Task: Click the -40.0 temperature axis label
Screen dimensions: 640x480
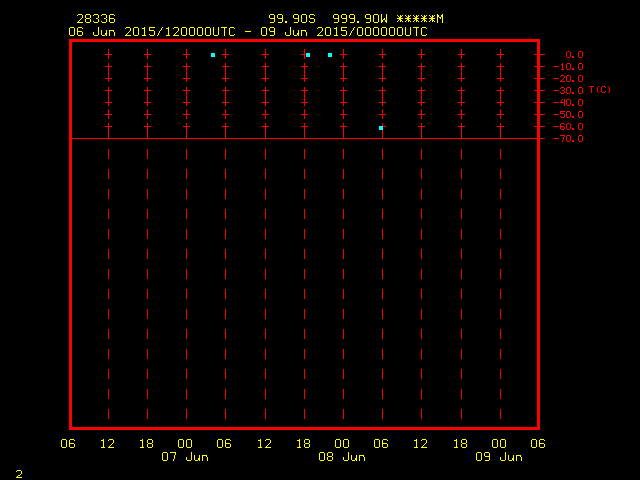Action: point(569,102)
